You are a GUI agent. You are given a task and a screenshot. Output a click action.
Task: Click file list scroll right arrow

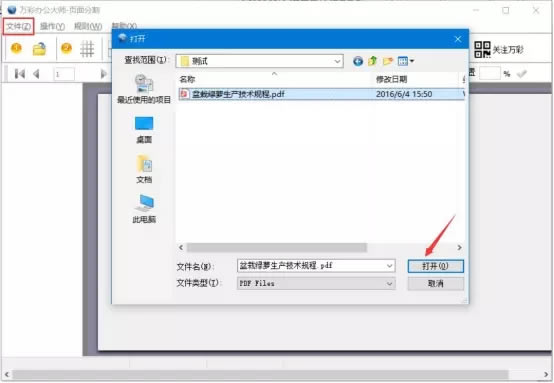pos(459,248)
